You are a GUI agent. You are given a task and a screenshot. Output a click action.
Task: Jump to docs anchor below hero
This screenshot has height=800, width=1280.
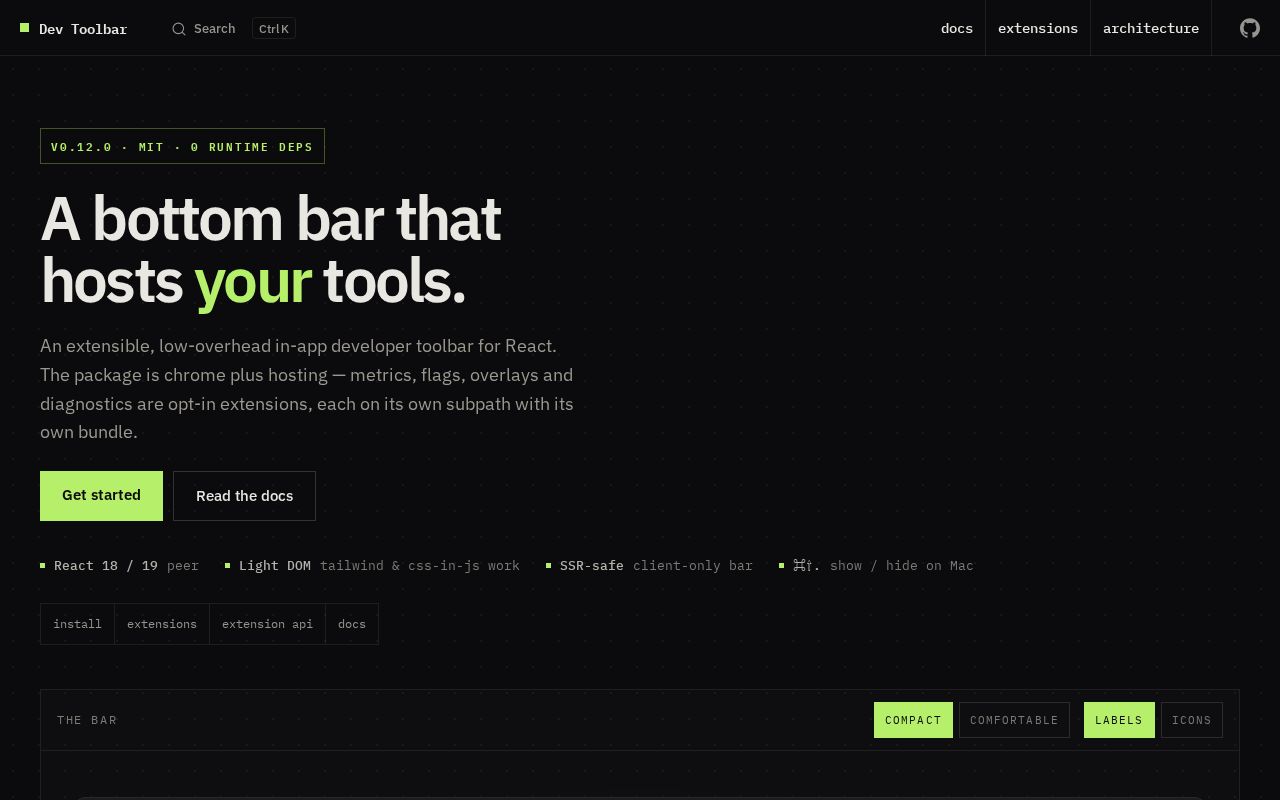352,624
